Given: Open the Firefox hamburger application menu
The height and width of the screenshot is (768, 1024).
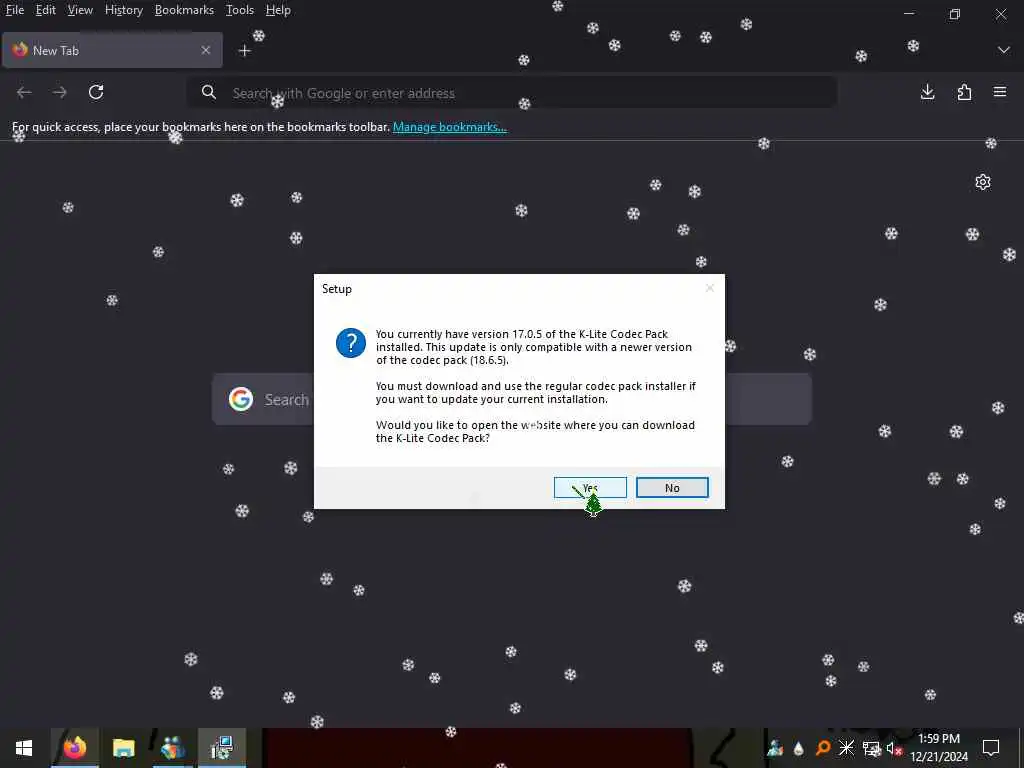Looking at the screenshot, I should 1000,92.
